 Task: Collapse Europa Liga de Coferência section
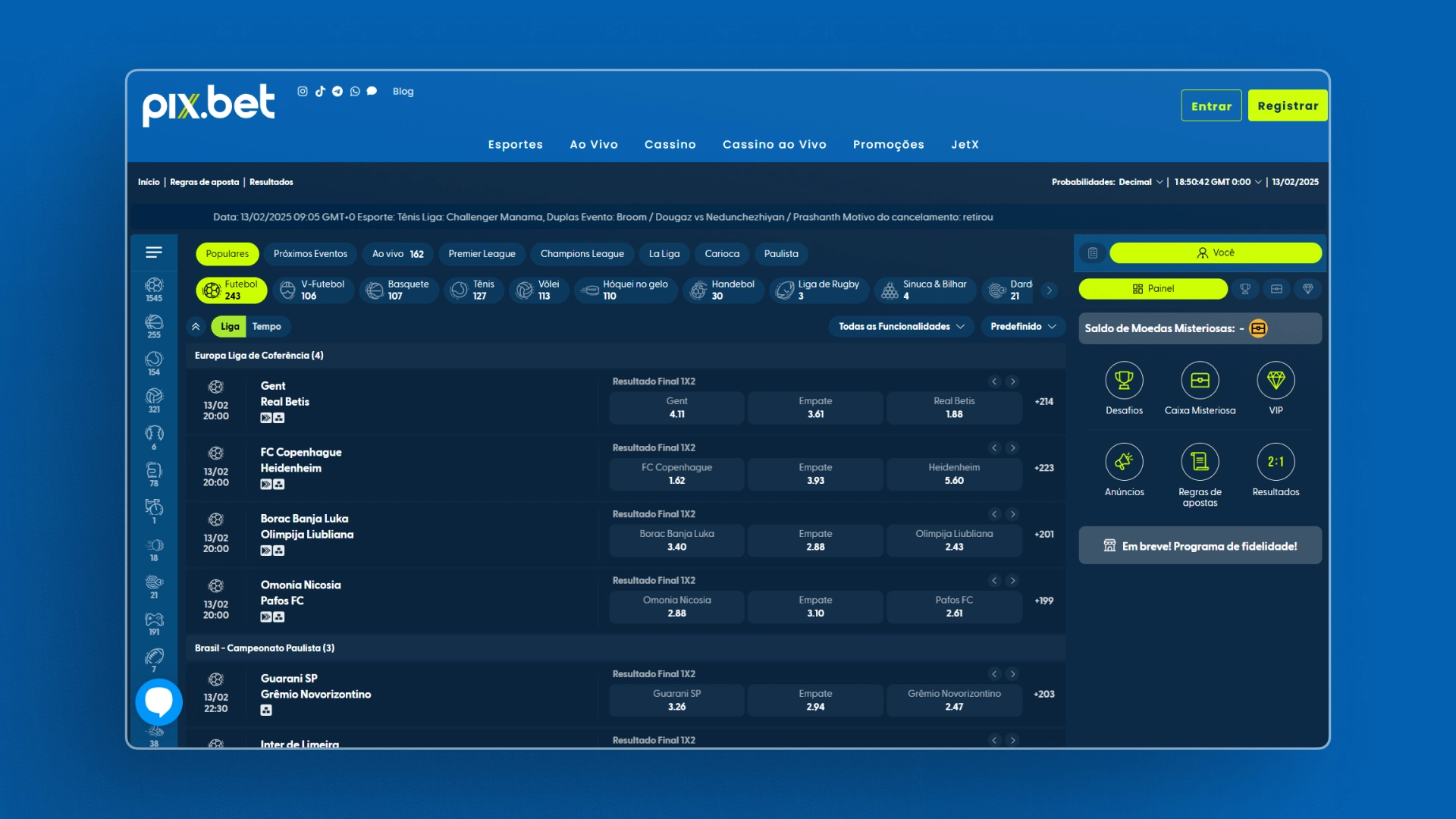tap(626, 356)
